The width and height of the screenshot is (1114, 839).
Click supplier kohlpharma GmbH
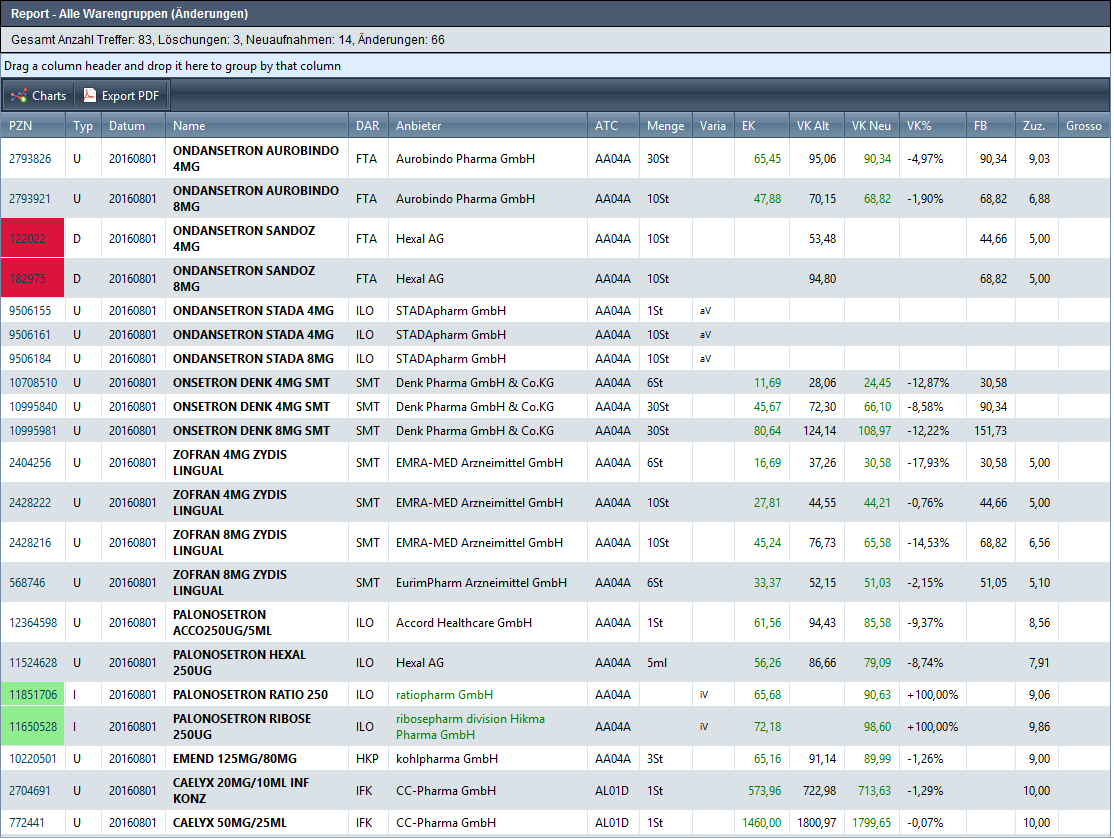pos(447,759)
